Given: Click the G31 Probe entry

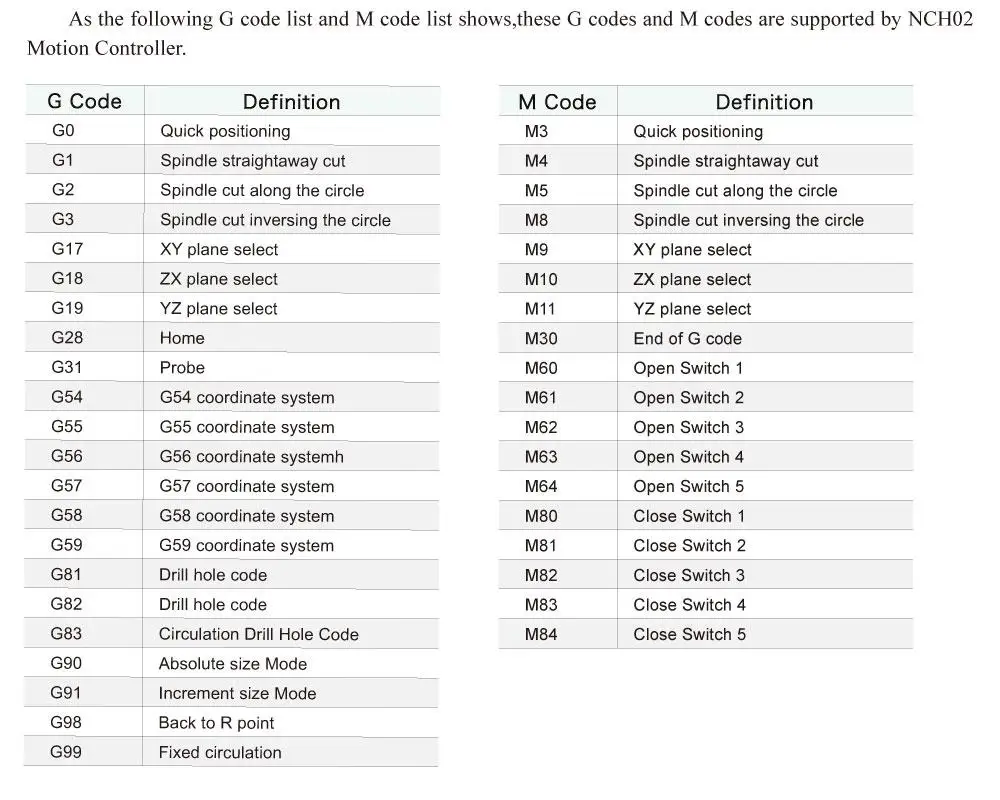Looking at the screenshot, I should (x=232, y=367).
